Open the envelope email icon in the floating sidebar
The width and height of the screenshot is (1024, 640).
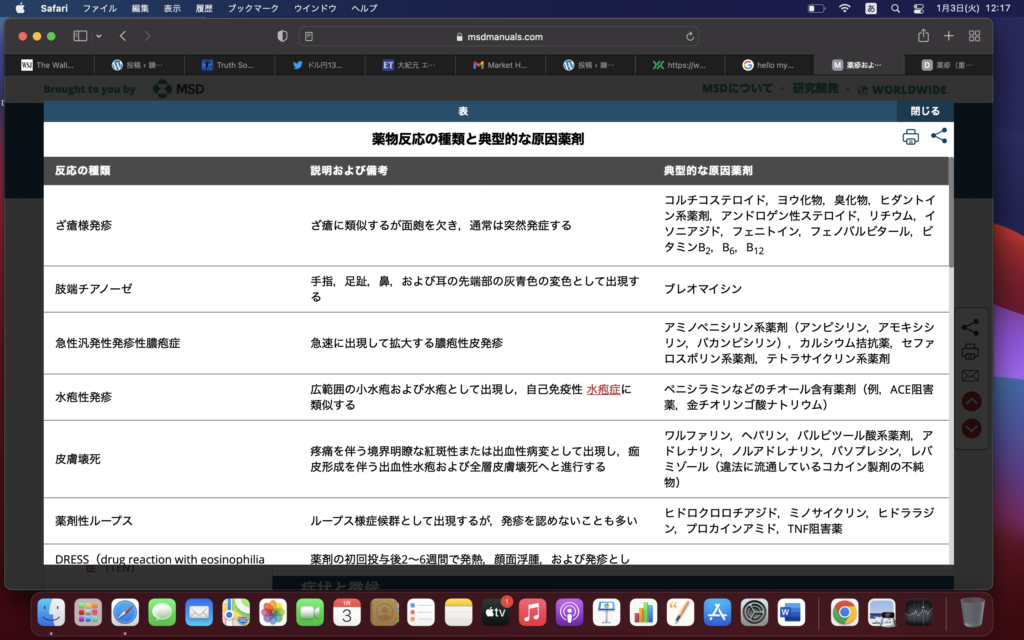coord(968,376)
